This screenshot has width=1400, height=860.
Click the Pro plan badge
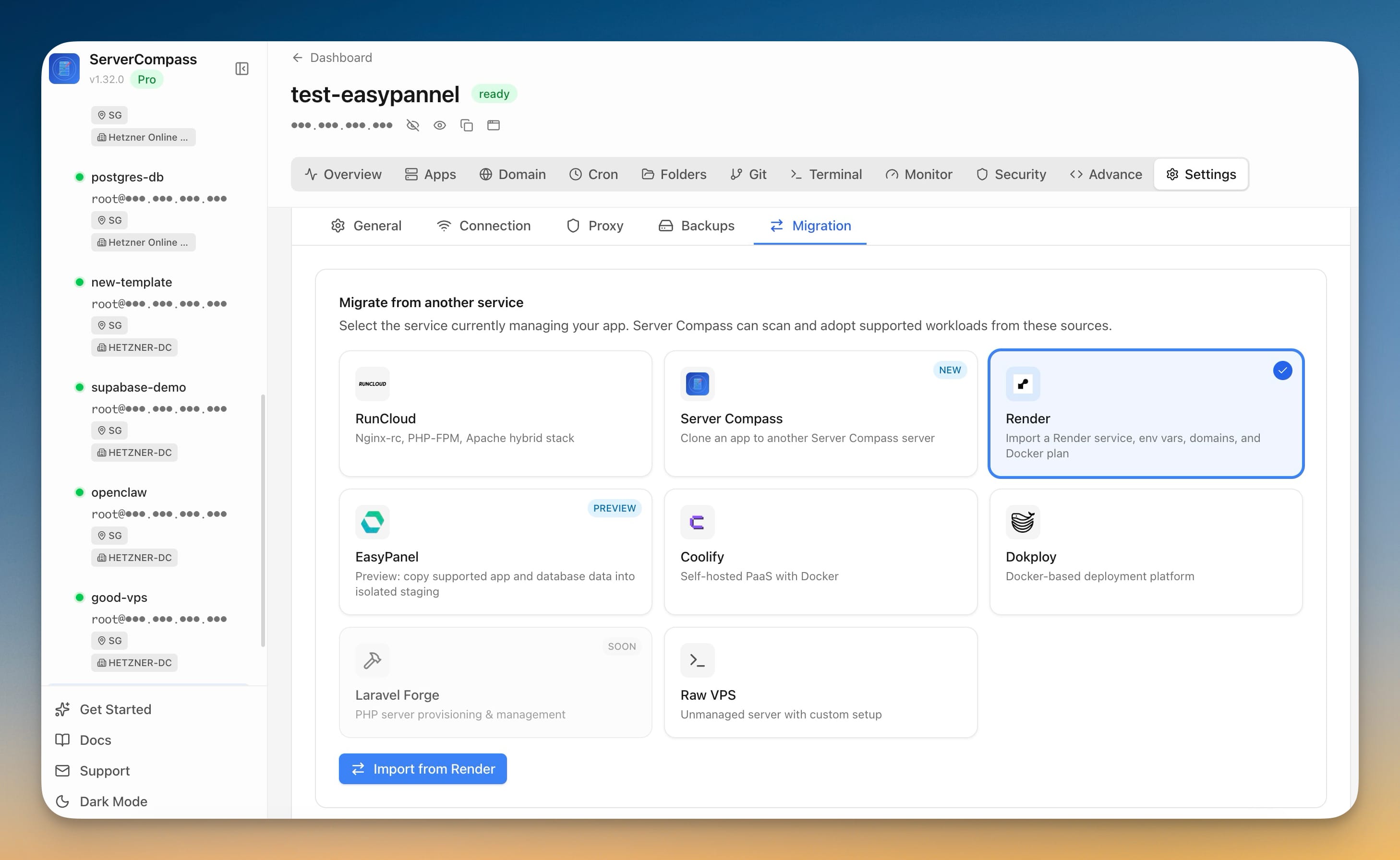147,80
